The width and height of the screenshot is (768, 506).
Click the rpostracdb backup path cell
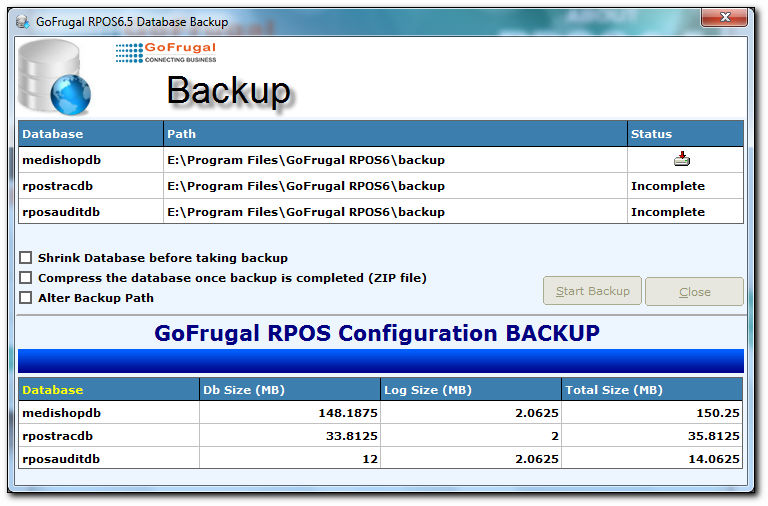click(x=395, y=186)
